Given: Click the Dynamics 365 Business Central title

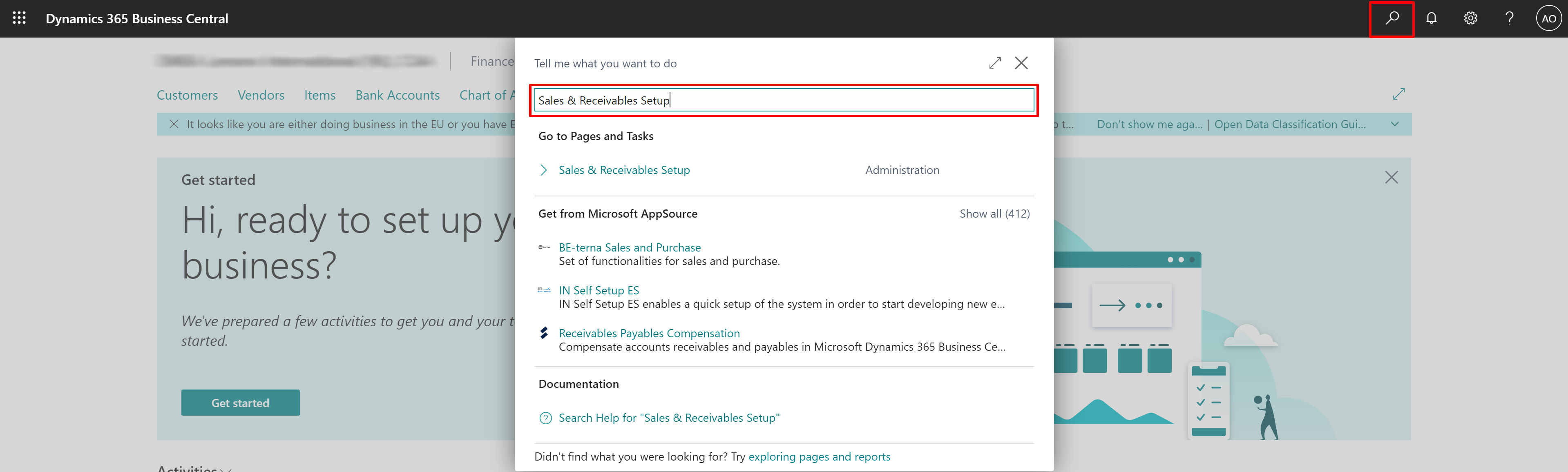Looking at the screenshot, I should point(137,19).
